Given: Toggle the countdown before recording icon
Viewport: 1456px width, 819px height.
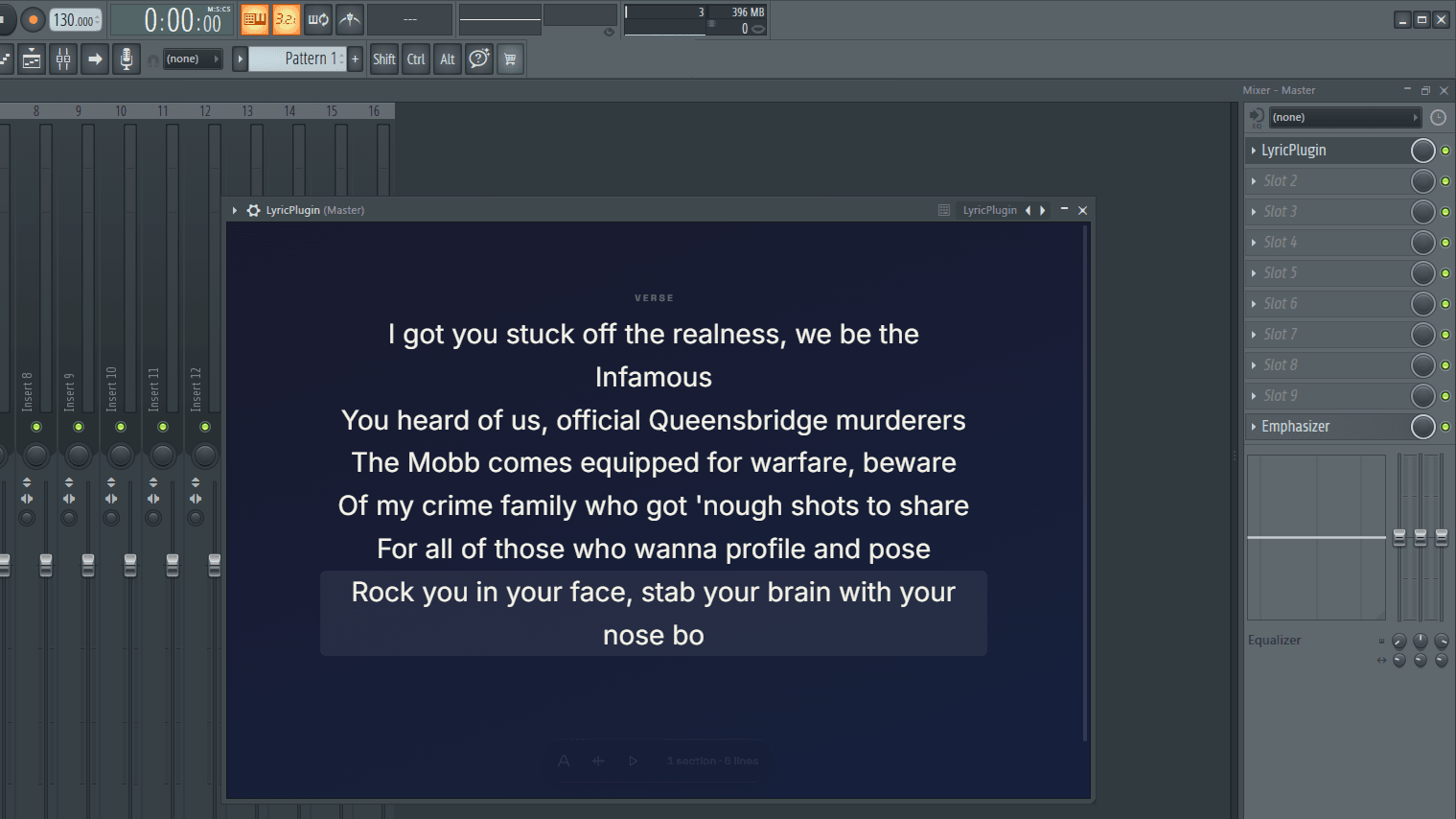Looking at the screenshot, I should click(286, 19).
